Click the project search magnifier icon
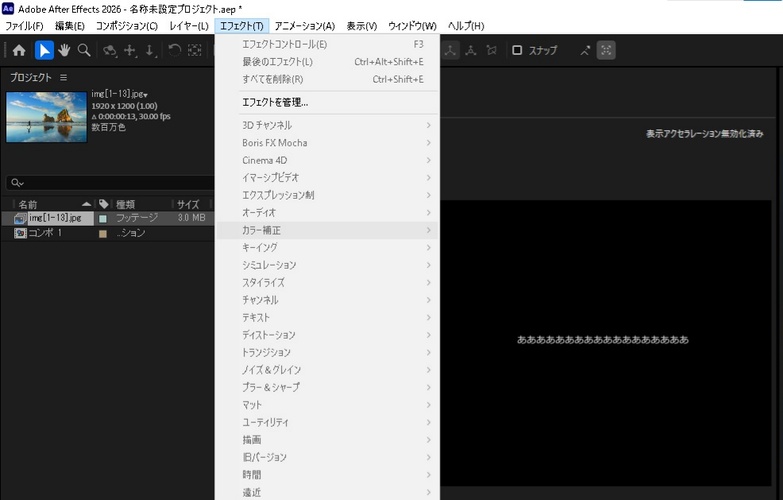Screen dimensions: 783x500 tap(17, 183)
